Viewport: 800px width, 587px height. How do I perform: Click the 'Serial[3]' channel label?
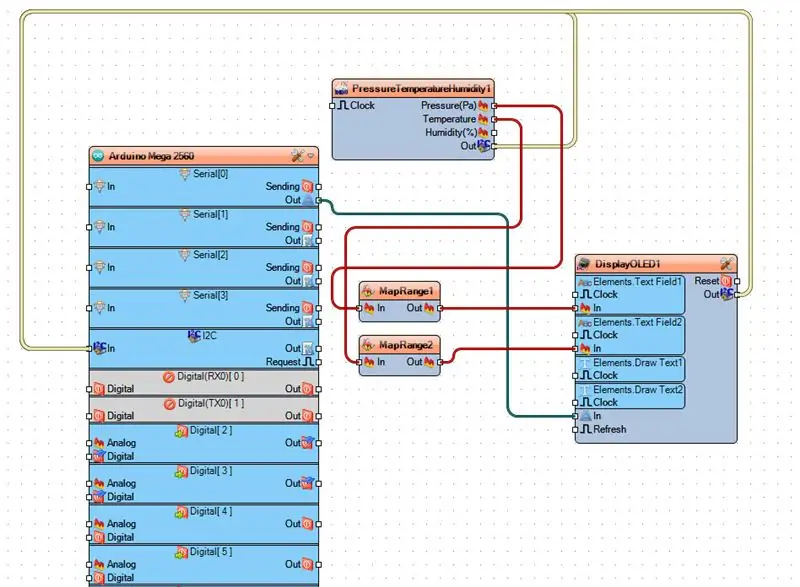click(210, 295)
